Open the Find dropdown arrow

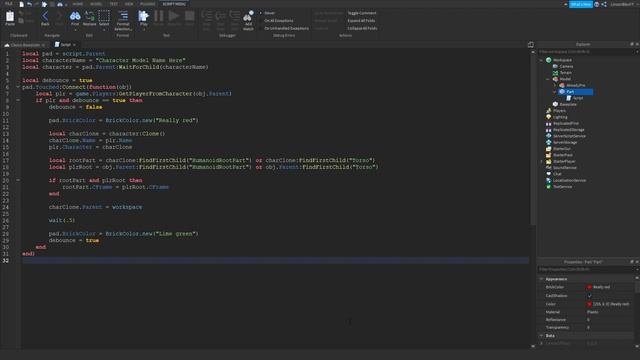(x=75, y=30)
